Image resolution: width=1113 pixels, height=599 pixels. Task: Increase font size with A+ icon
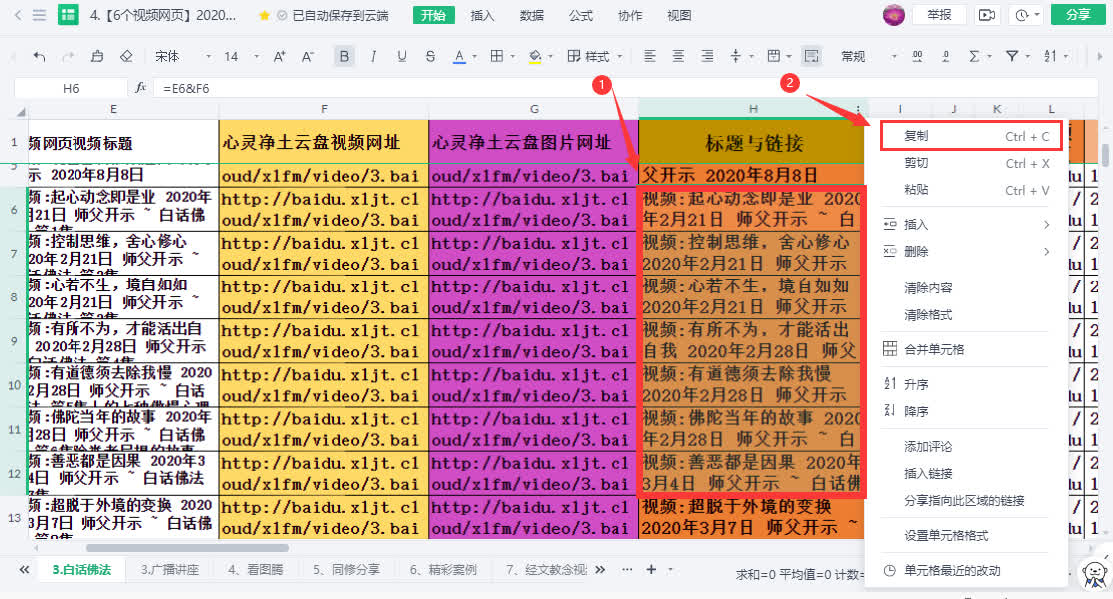[x=280, y=56]
